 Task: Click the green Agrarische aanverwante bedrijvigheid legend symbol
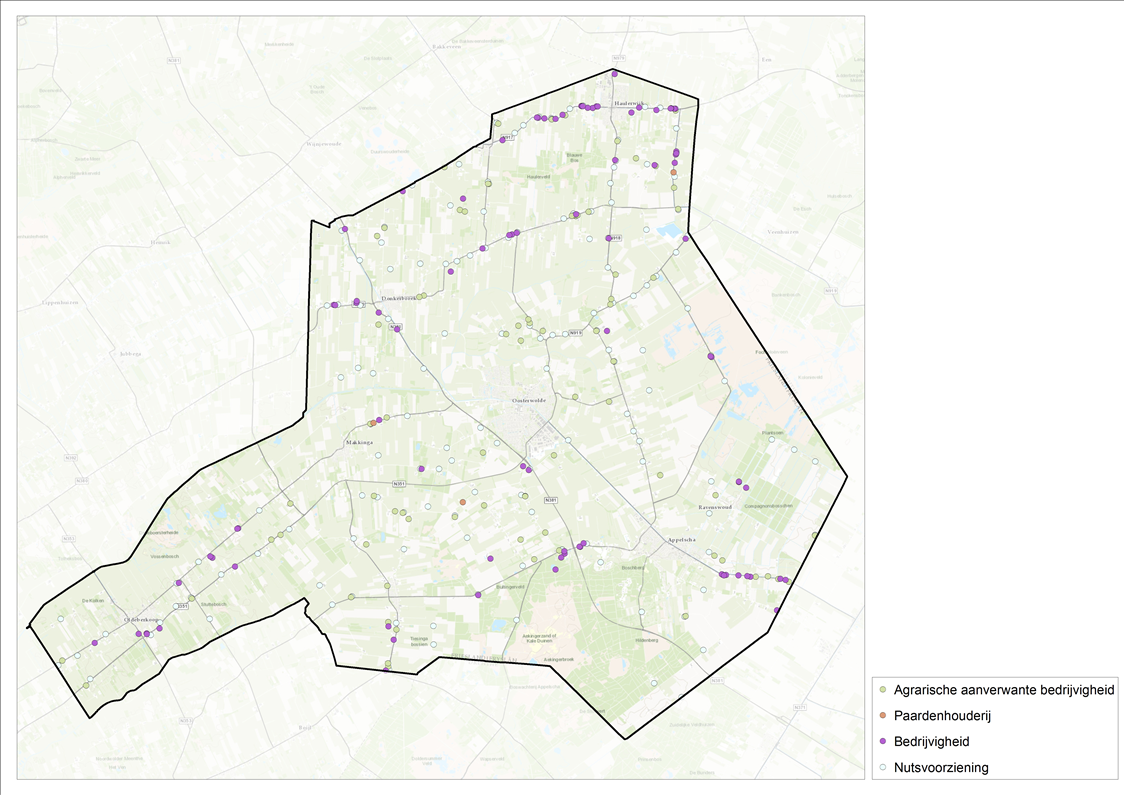click(x=883, y=690)
